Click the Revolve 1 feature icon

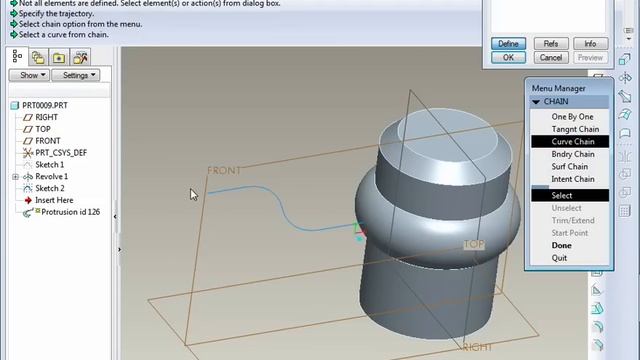point(28,177)
